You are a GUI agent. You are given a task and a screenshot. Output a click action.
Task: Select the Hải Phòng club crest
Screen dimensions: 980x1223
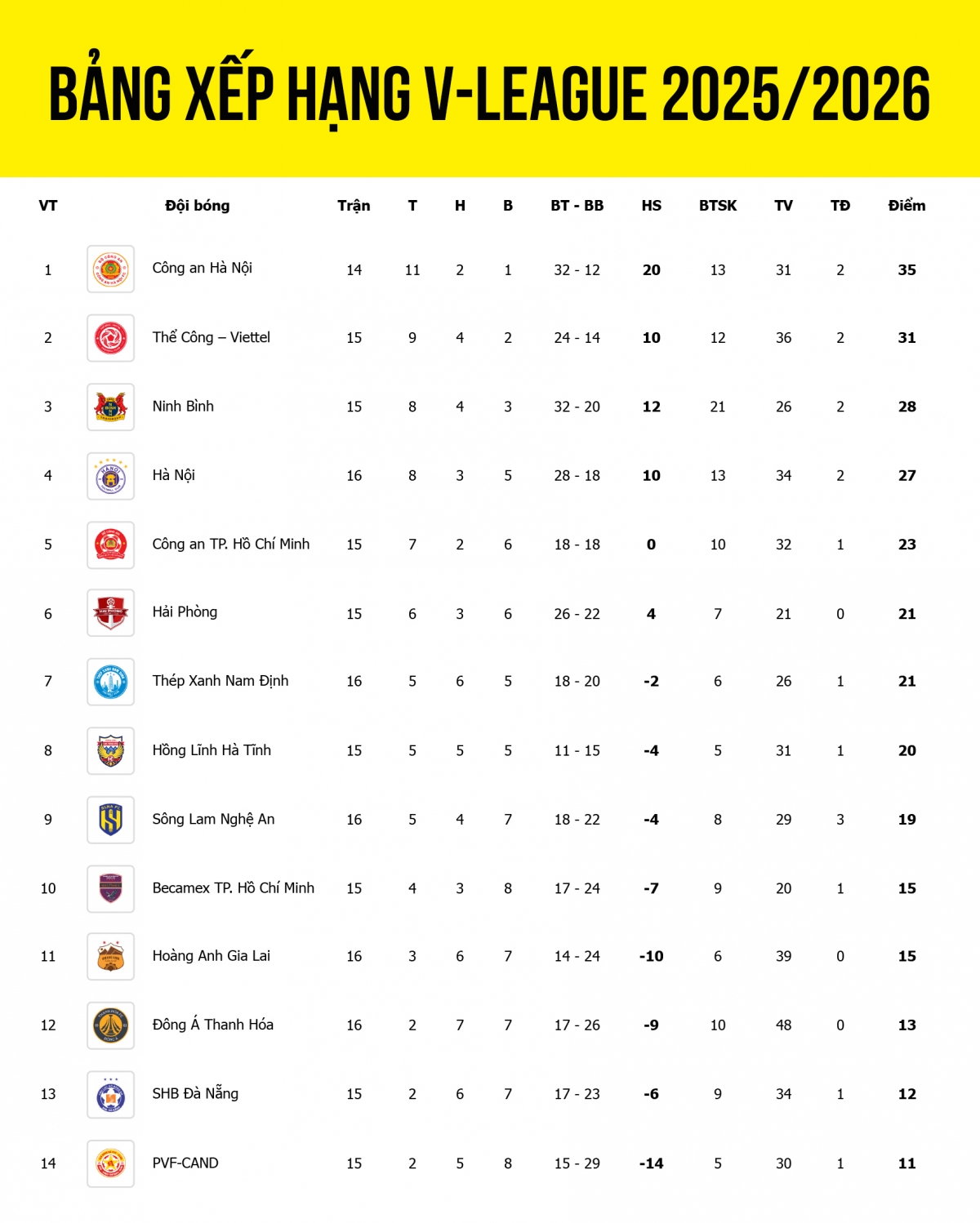click(111, 613)
